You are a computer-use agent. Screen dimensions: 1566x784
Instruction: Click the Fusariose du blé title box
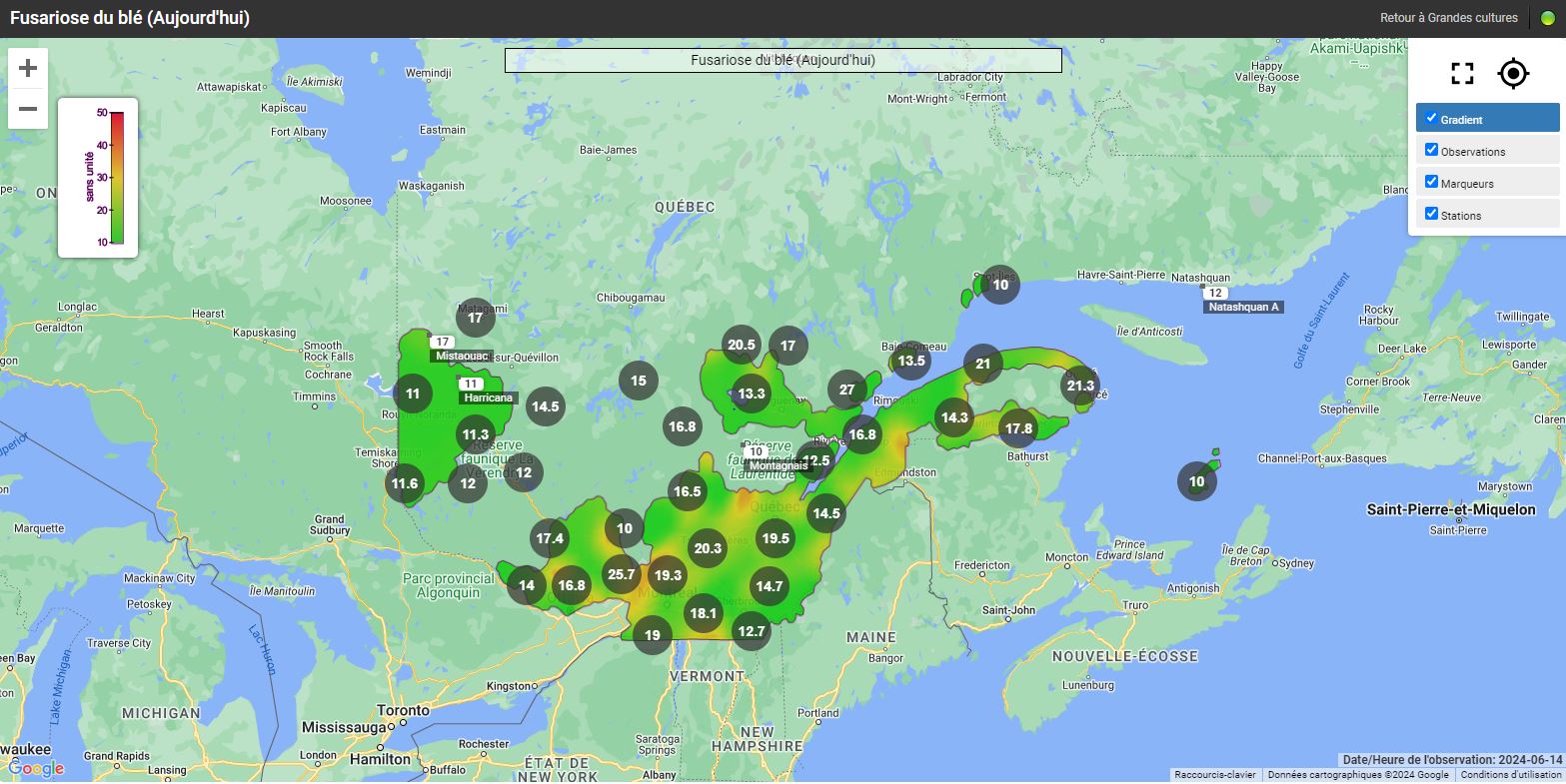(783, 60)
